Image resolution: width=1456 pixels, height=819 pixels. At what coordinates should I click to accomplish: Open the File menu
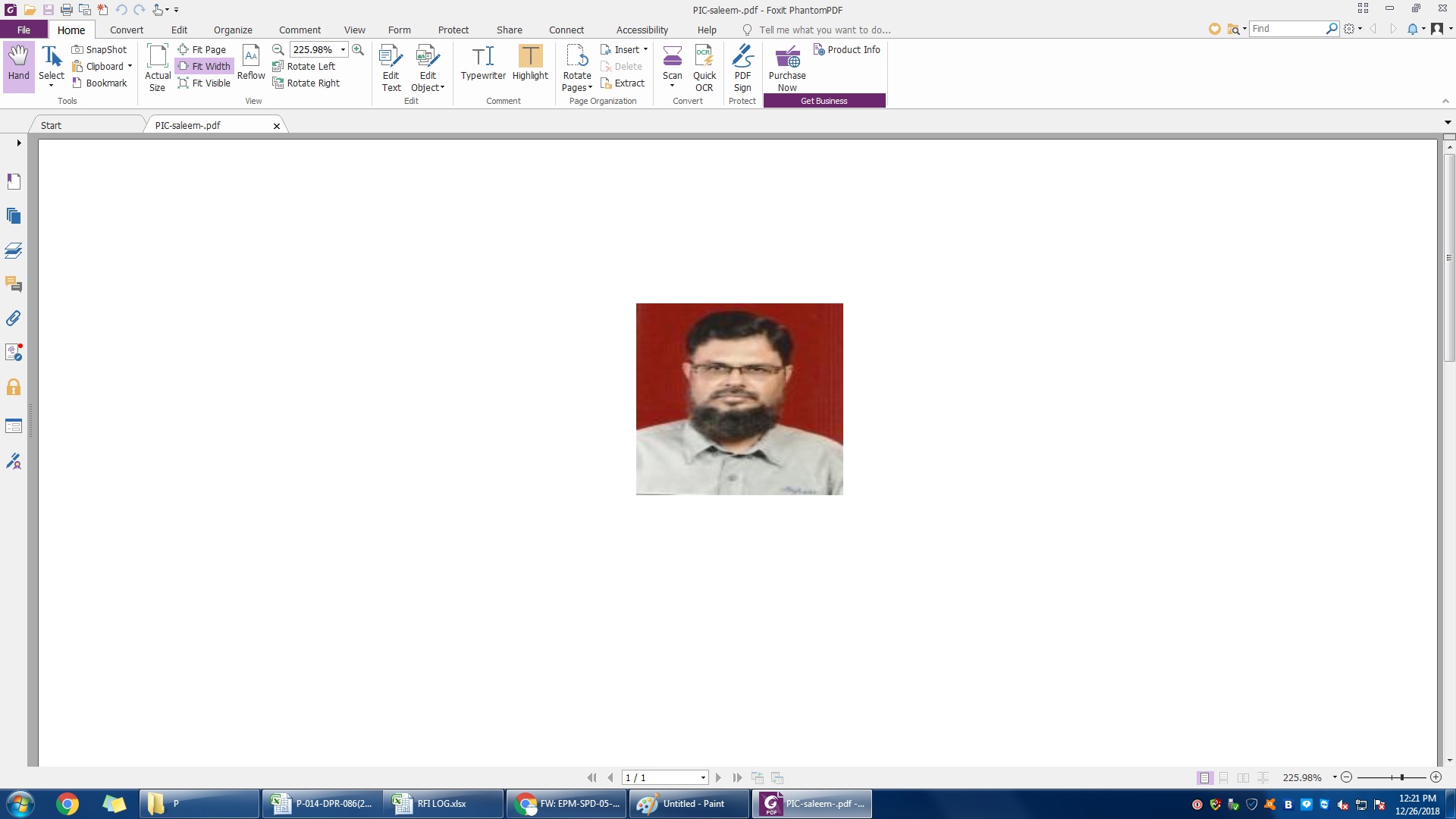coord(24,30)
